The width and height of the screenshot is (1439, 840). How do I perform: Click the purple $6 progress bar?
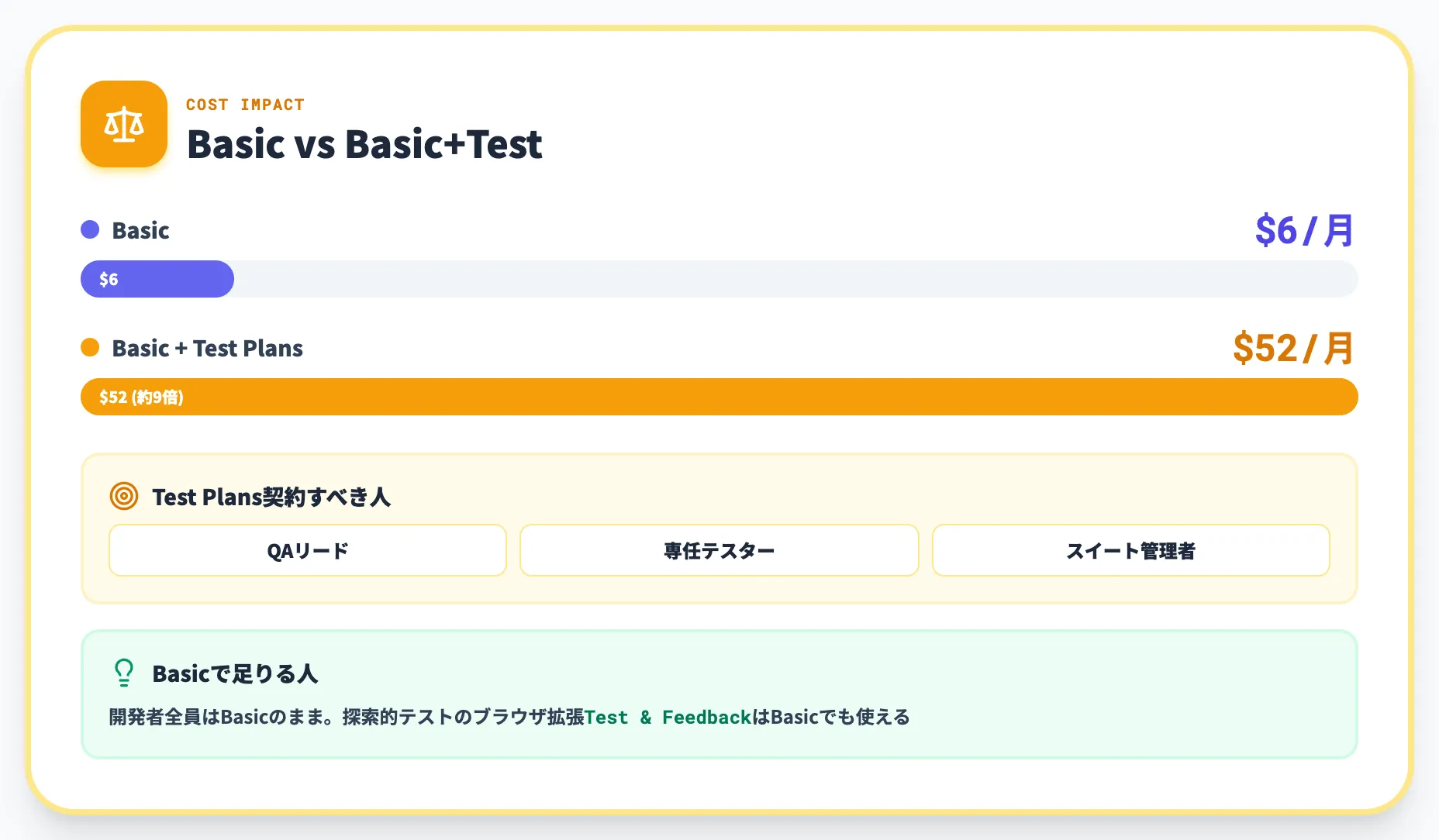[x=157, y=279]
